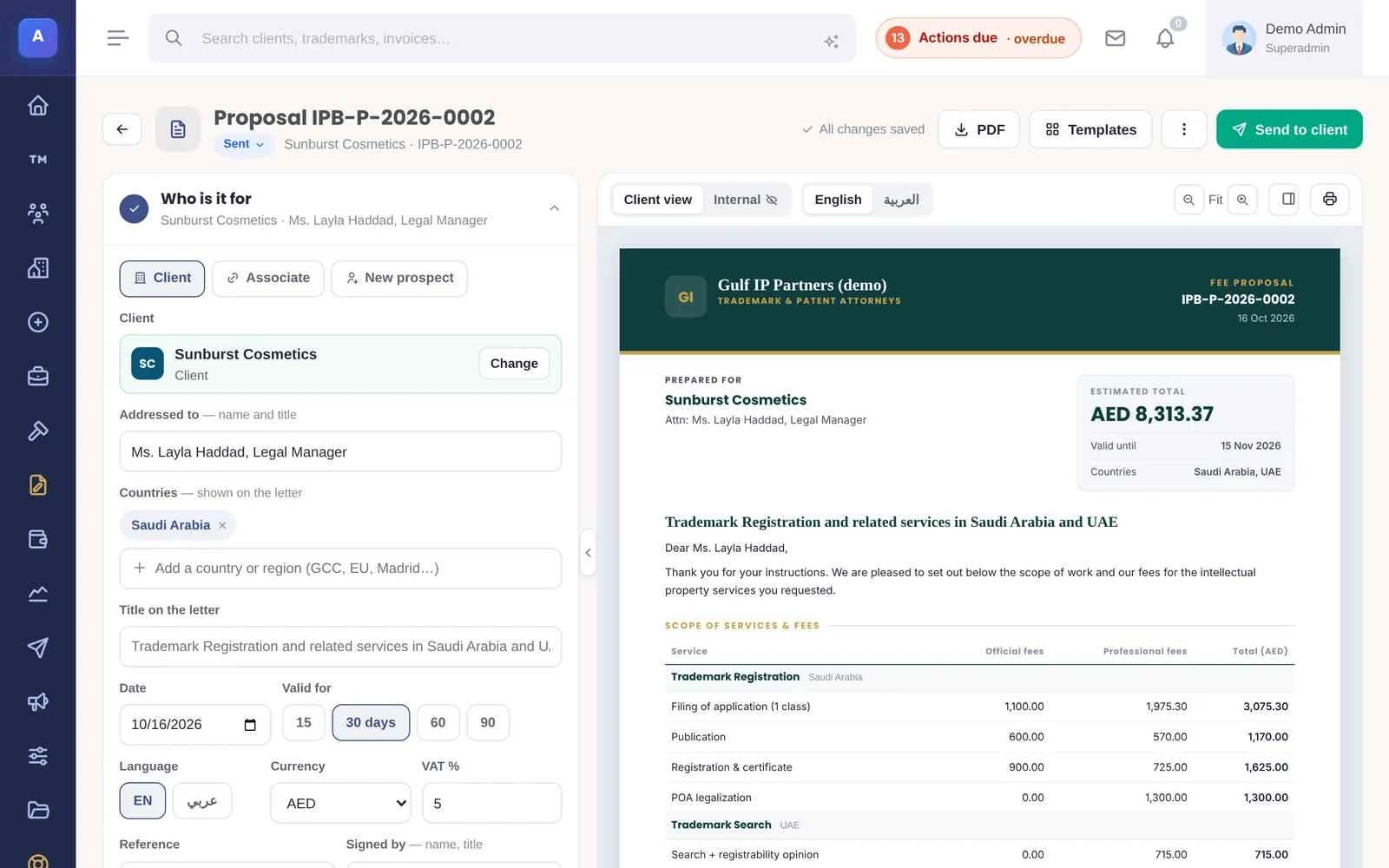
Task: Open the sliders settings sidebar icon
Action: click(x=37, y=756)
